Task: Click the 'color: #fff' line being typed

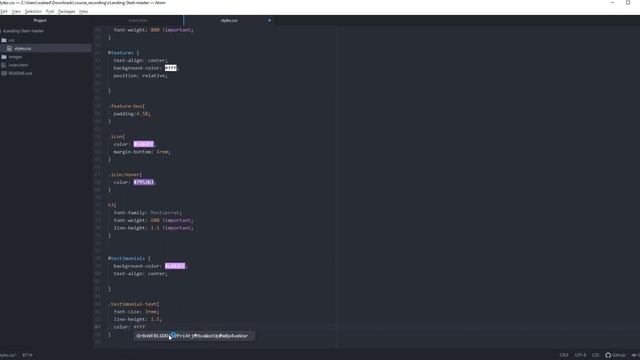Action: (x=129, y=327)
